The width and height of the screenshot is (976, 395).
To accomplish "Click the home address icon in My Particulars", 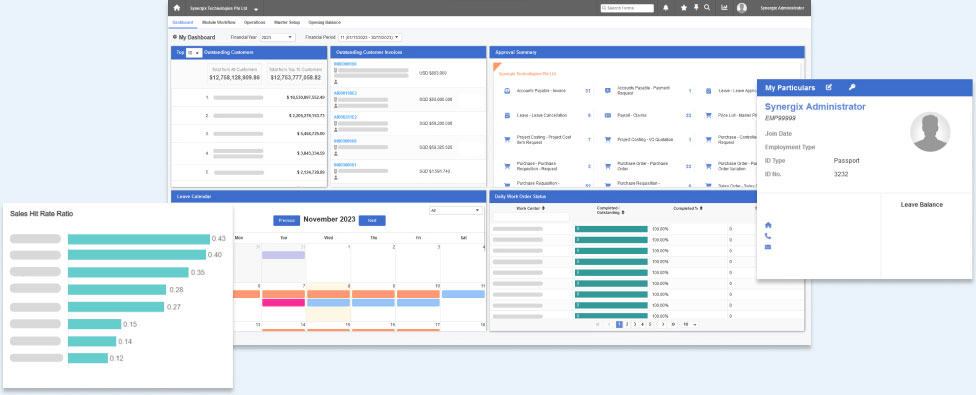I will coord(768,225).
